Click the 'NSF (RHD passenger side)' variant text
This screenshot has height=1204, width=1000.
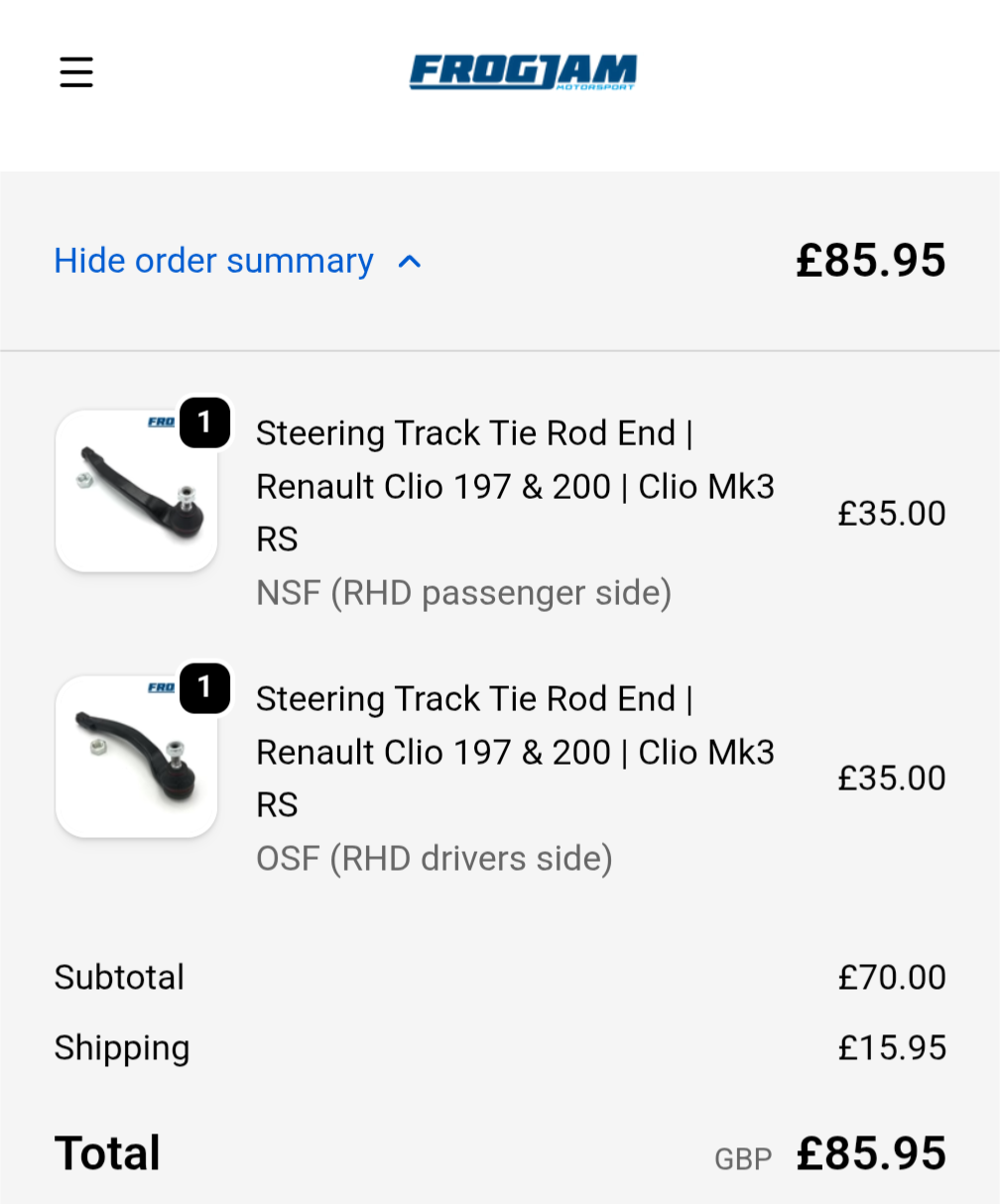463,593
